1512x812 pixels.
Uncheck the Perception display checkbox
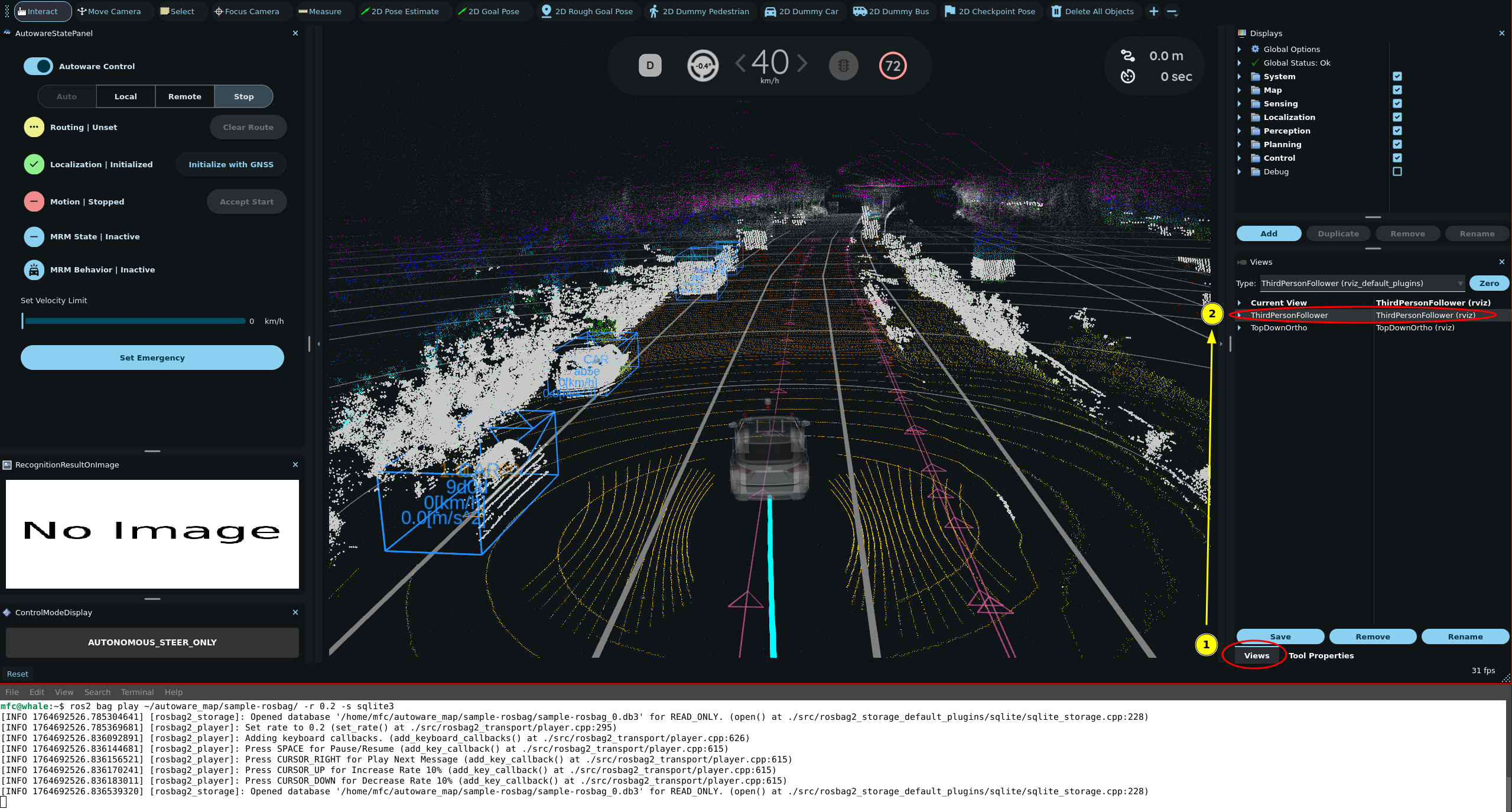click(x=1397, y=131)
